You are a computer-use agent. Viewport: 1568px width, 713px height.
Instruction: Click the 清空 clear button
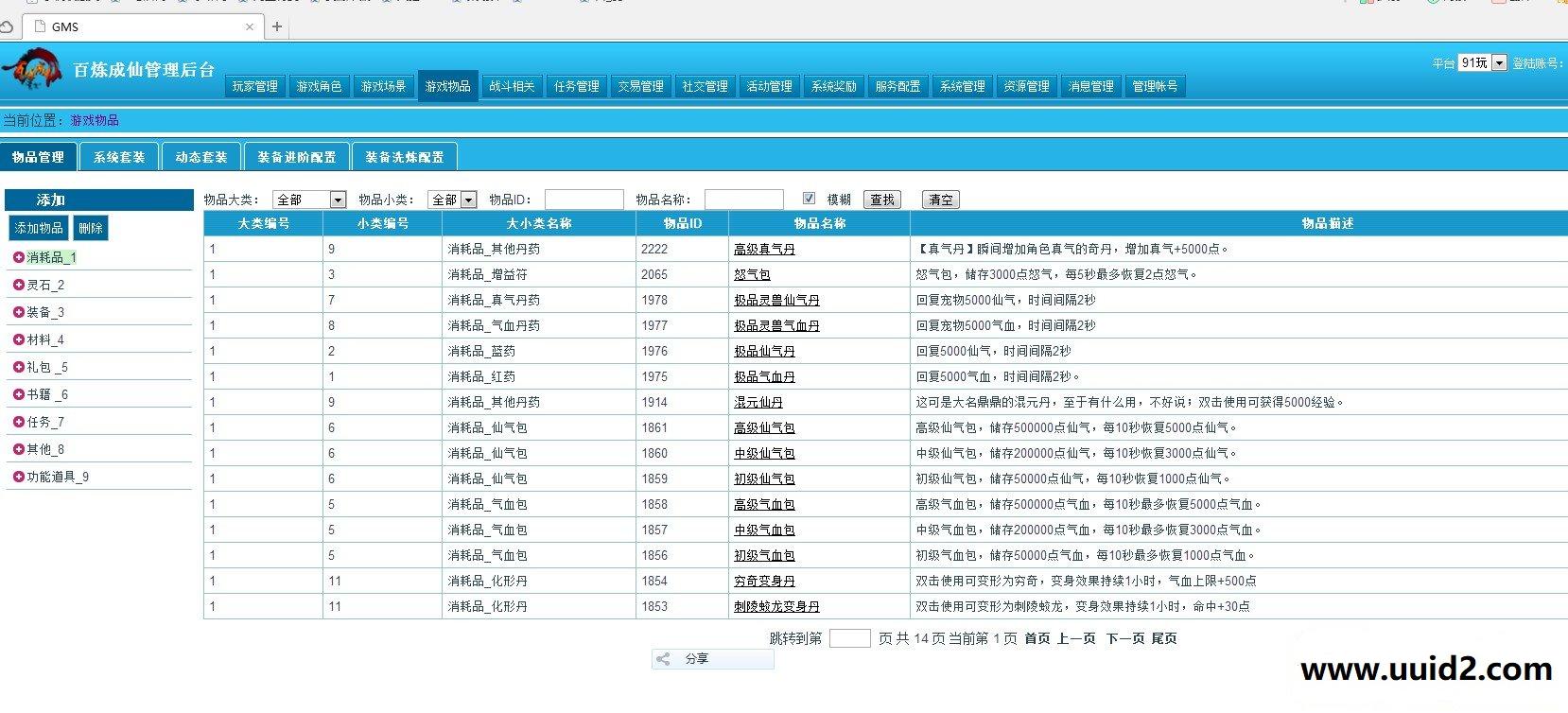point(941,200)
